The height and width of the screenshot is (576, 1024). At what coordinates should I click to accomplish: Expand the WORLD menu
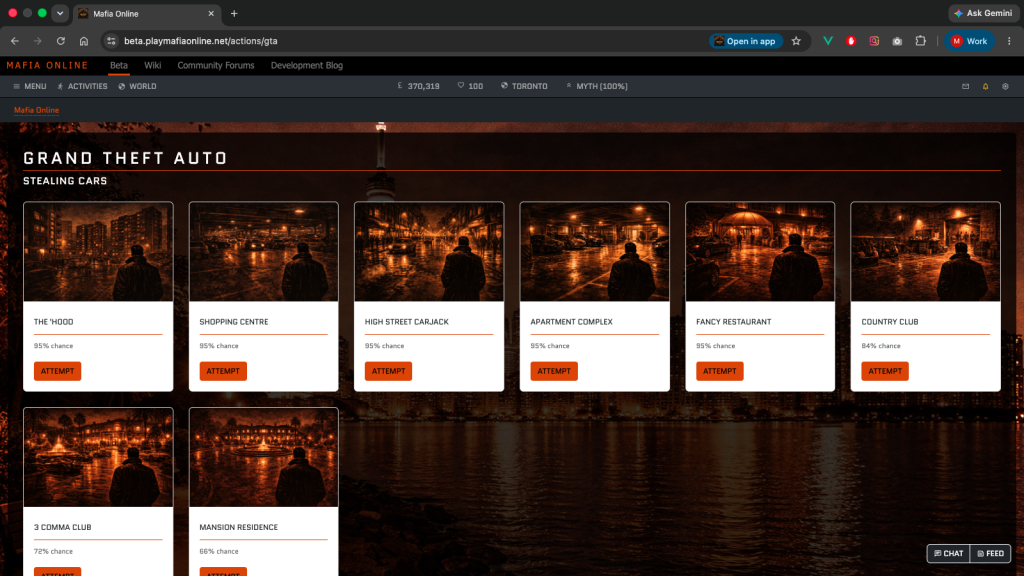click(x=137, y=86)
